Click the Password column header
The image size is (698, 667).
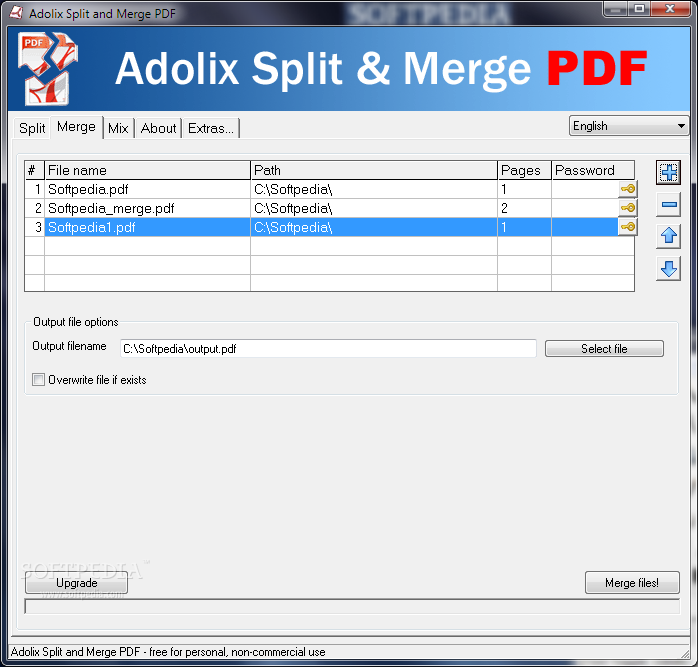click(593, 170)
